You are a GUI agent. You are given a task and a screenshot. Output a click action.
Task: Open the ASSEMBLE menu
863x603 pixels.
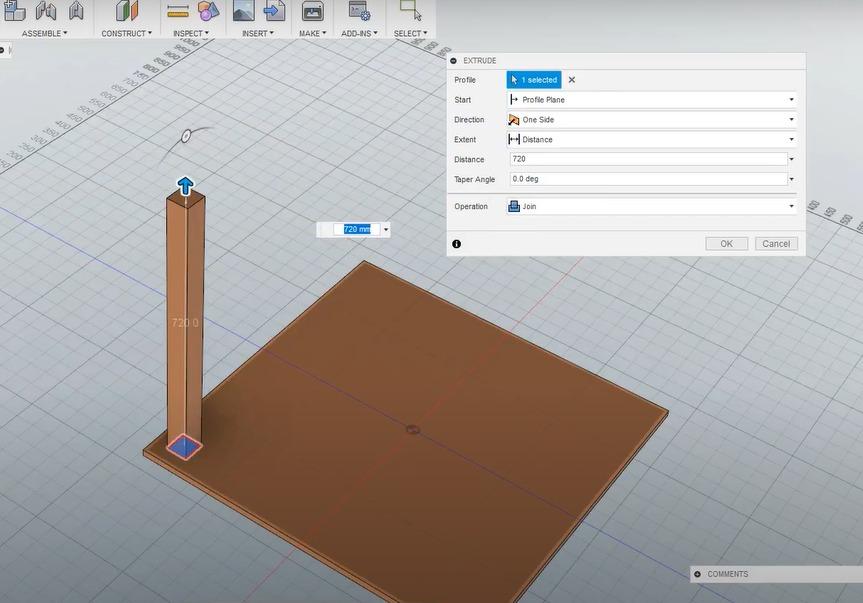[x=45, y=34]
